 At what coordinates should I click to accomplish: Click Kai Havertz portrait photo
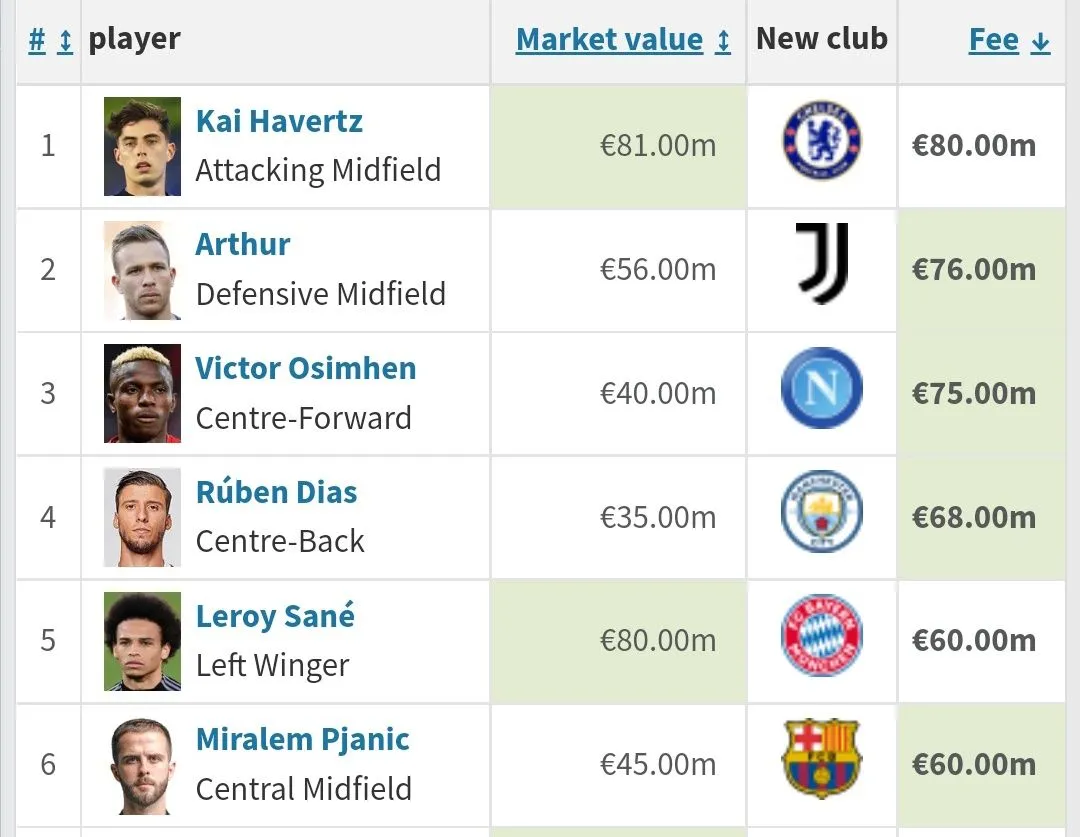coord(142,146)
